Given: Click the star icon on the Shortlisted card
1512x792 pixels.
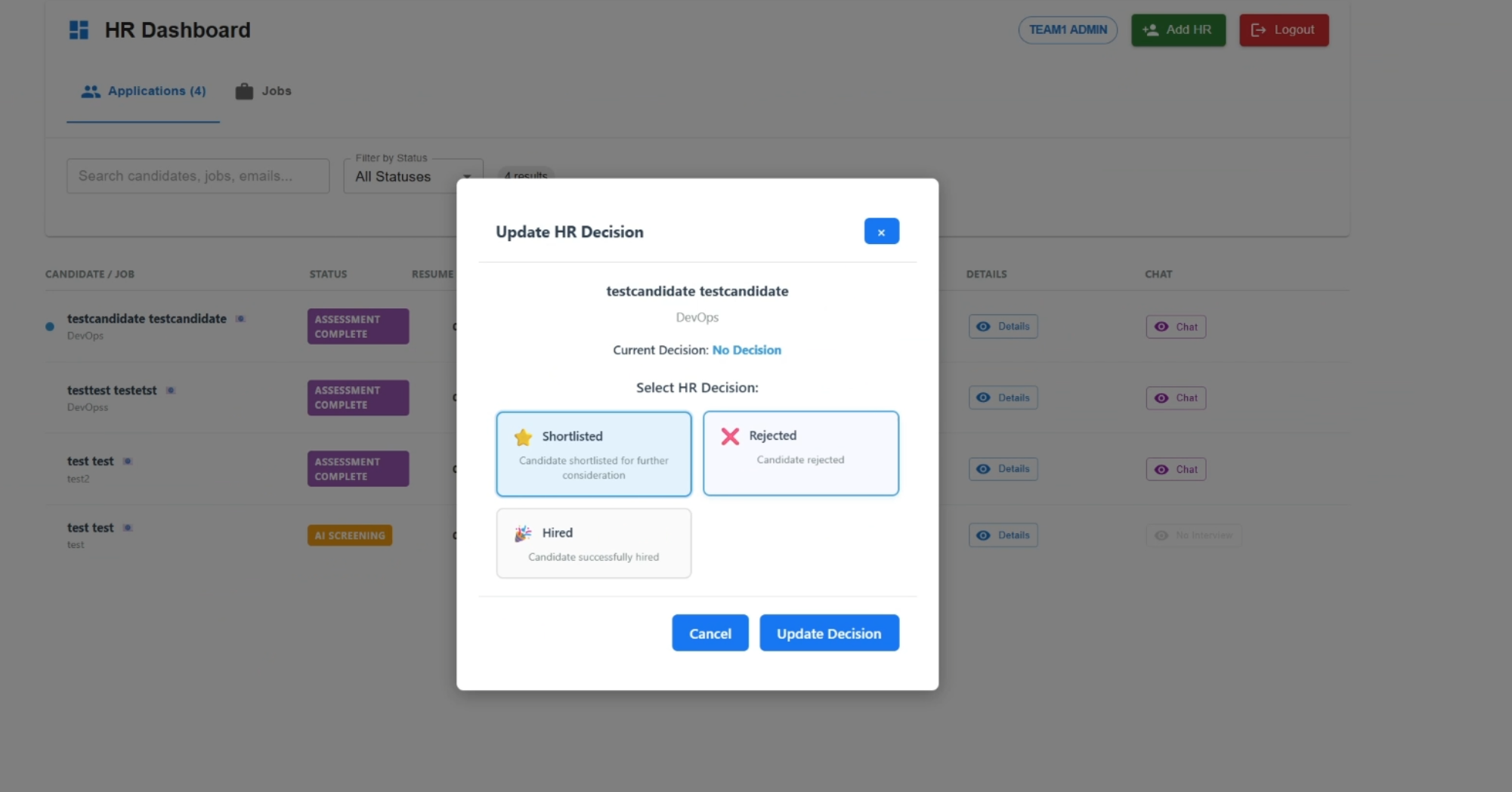Looking at the screenshot, I should point(523,436).
